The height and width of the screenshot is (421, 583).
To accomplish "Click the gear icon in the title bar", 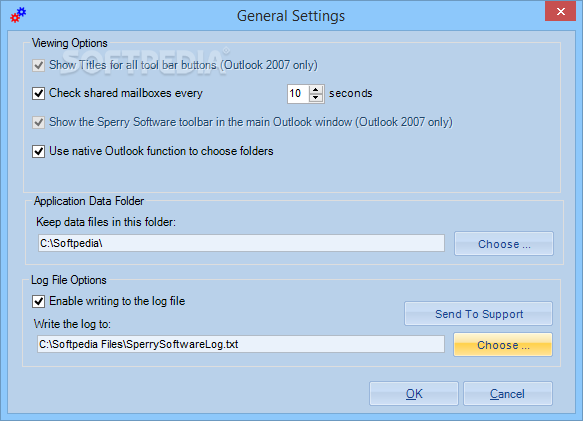I will (18, 15).
